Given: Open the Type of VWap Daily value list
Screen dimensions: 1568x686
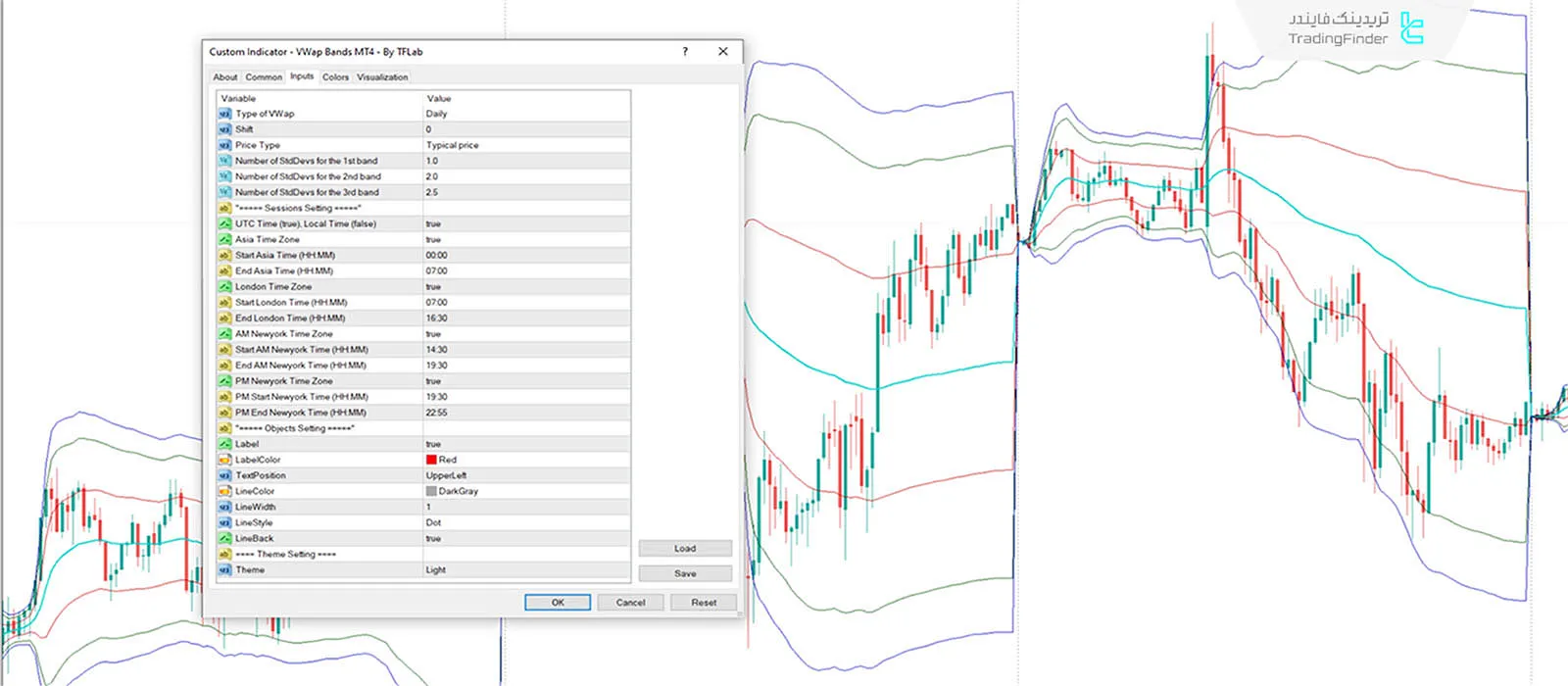Looking at the screenshot, I should coord(437,114).
